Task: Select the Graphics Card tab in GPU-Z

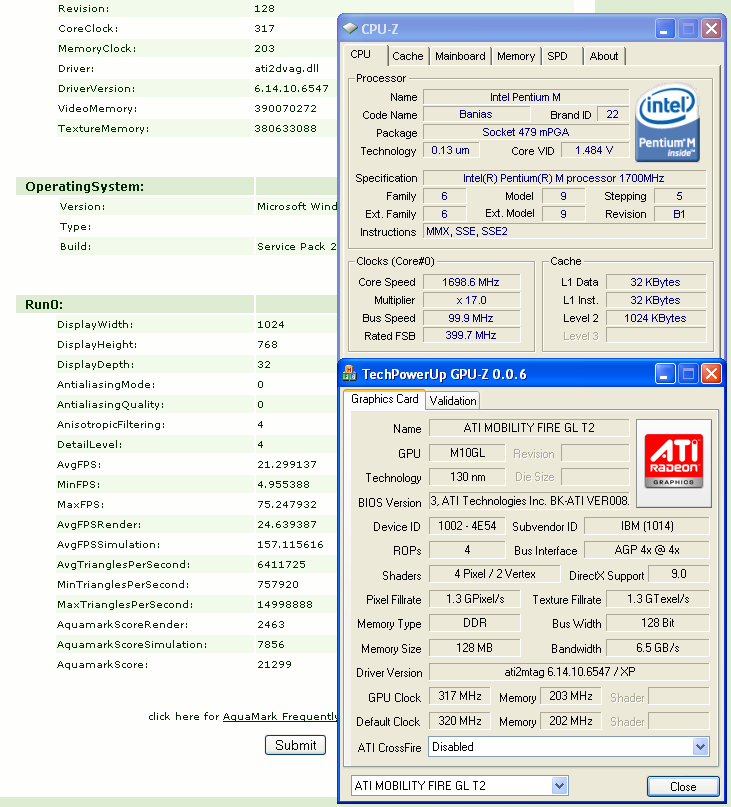Action: (x=385, y=399)
